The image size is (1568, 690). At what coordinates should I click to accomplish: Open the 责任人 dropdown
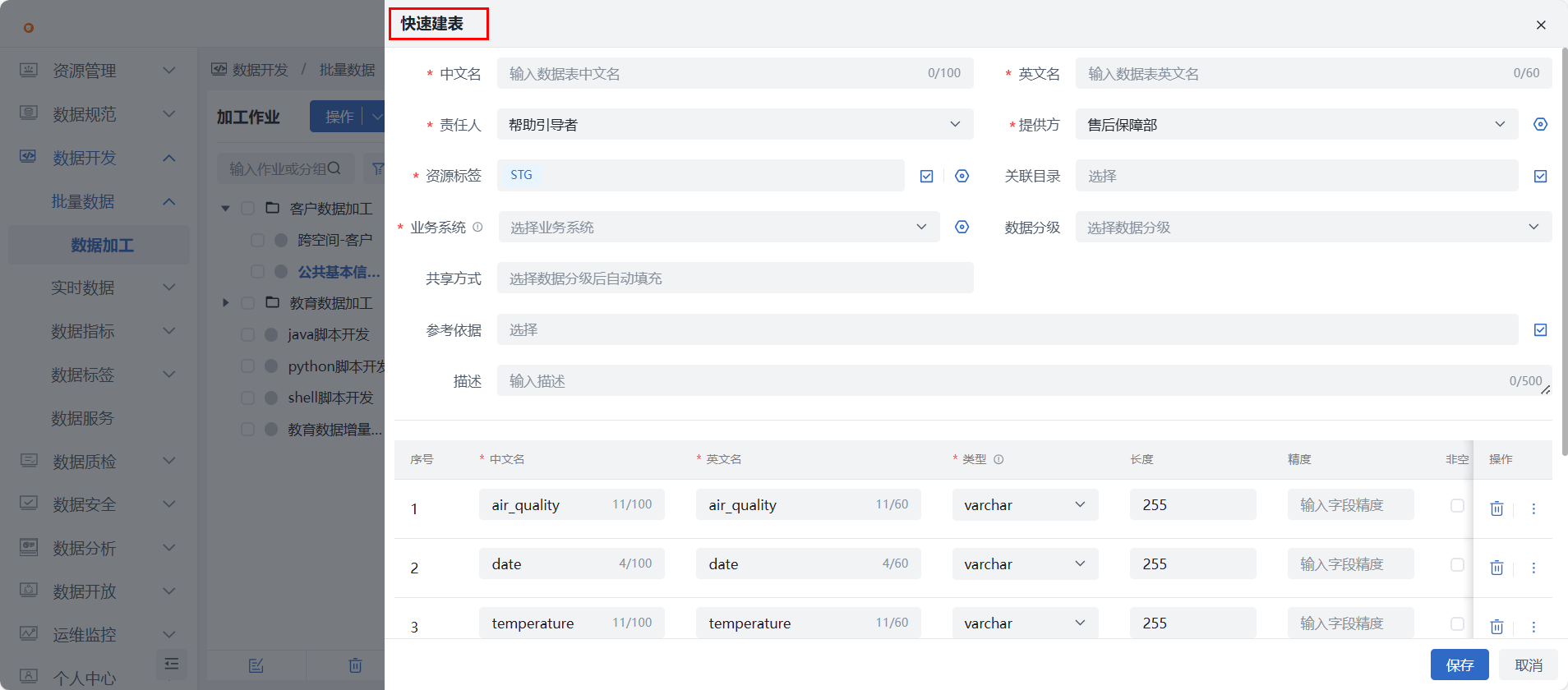(x=735, y=124)
